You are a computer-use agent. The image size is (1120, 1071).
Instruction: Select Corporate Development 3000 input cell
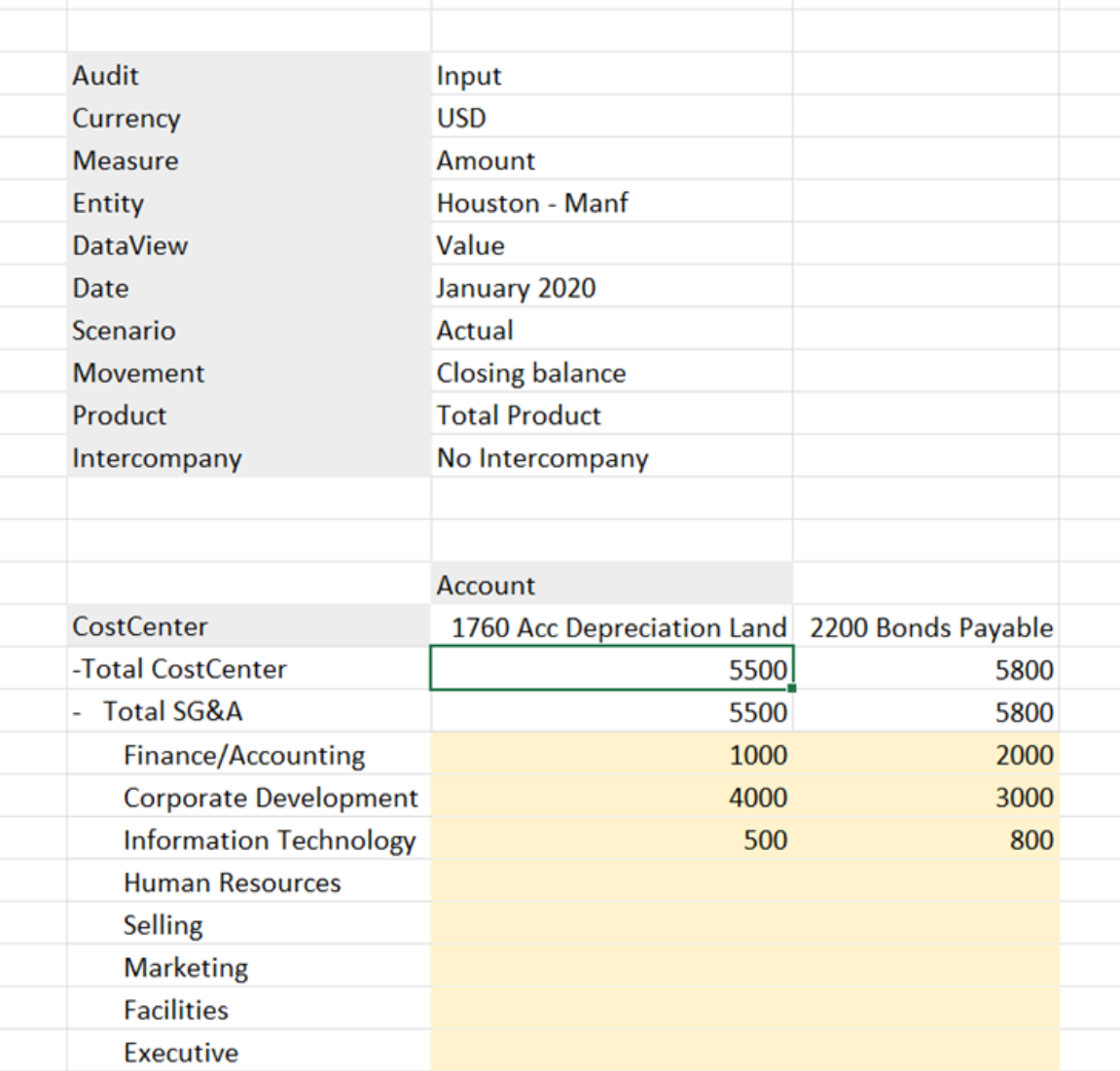tap(925, 796)
